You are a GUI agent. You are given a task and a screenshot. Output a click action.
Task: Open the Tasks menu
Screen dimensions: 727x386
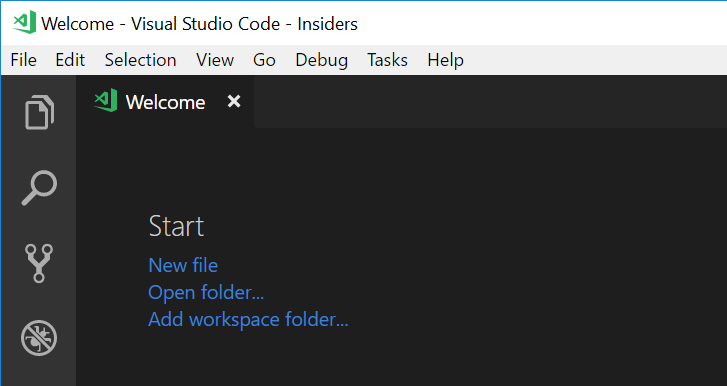click(388, 60)
